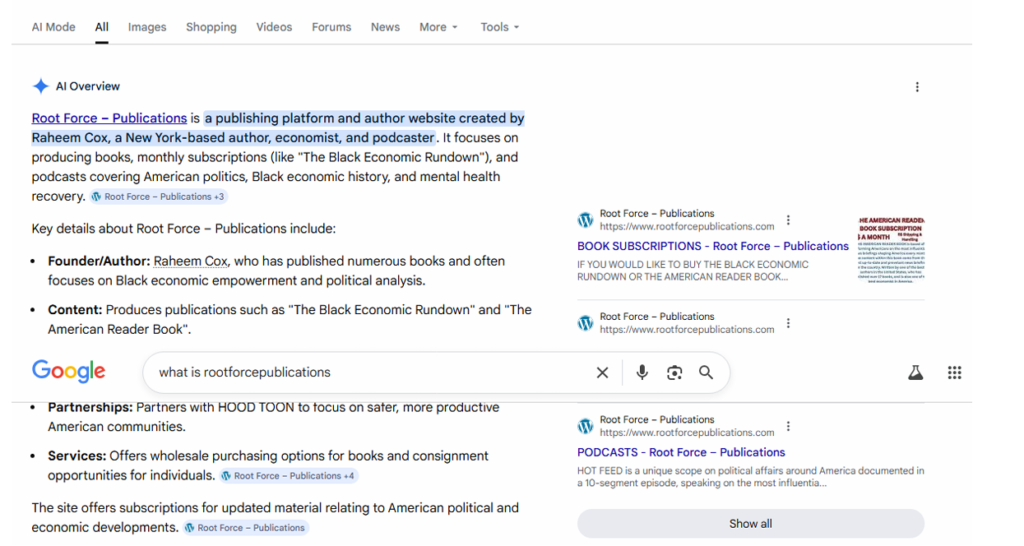
Task: Open the Google apps grid icon
Action: pyautogui.click(x=954, y=373)
